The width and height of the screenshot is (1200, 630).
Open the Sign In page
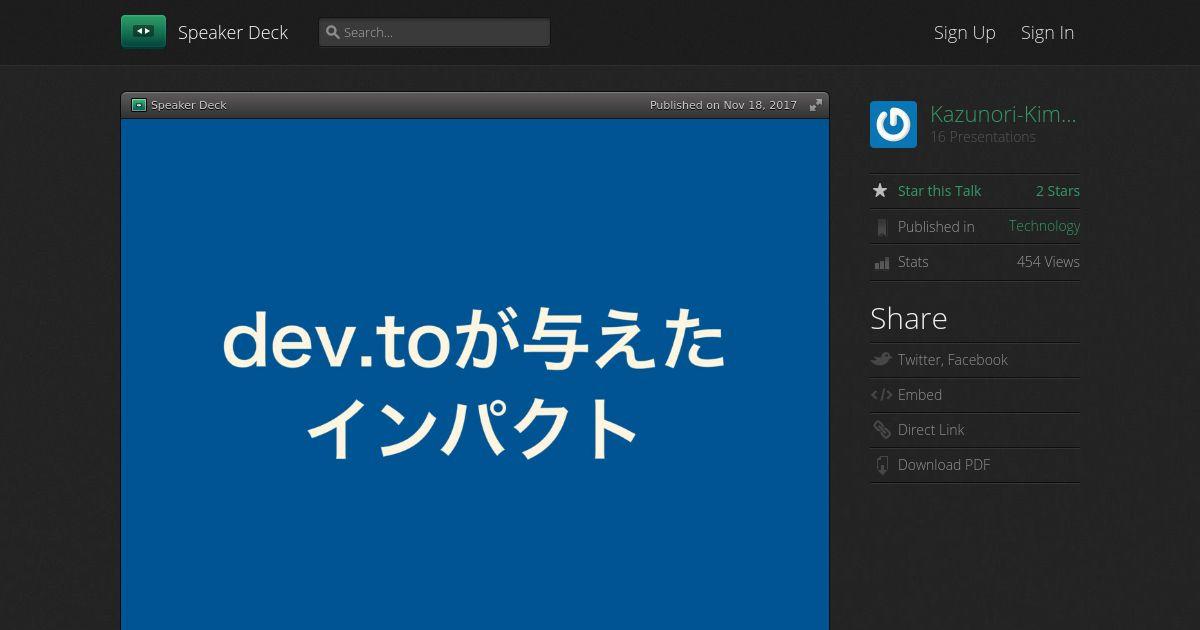coord(1047,32)
